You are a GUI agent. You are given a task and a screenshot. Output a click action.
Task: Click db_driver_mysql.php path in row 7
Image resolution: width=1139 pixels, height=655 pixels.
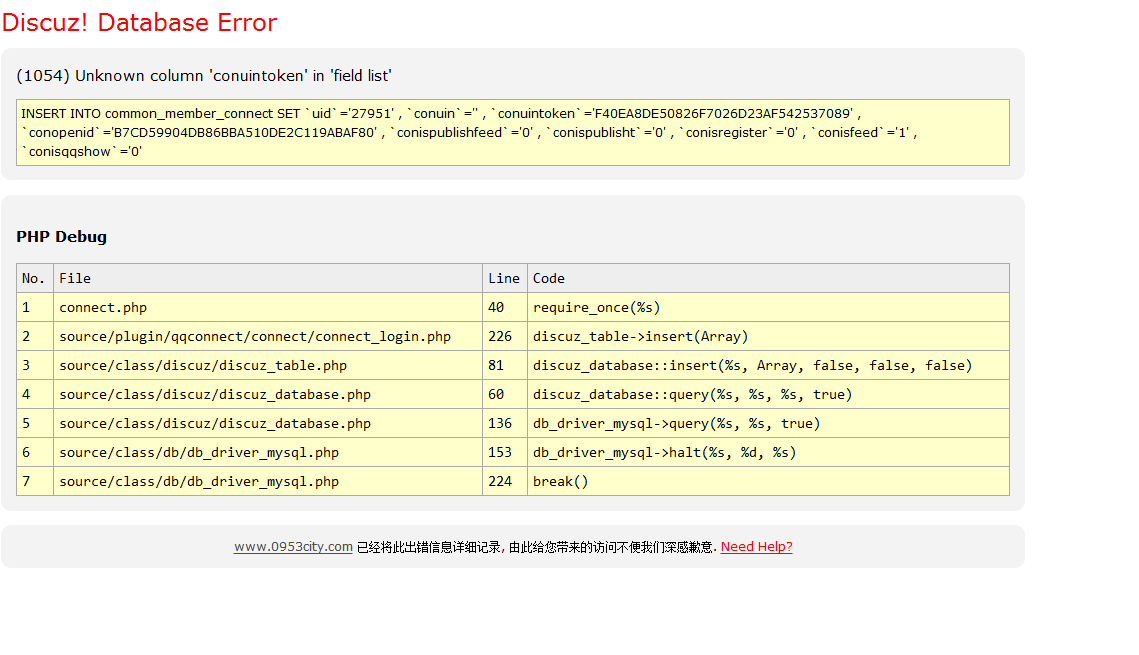268,481
